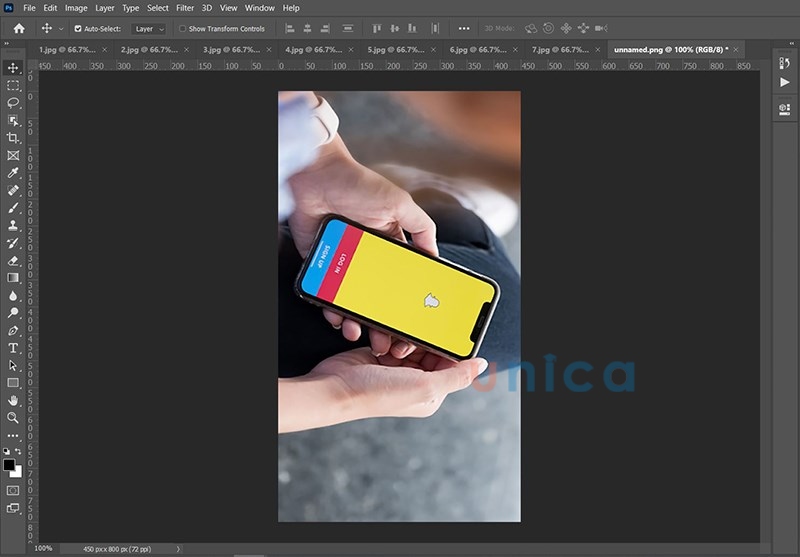Open the Auto-Select Layer dropdown
The width and height of the screenshot is (800, 557).
click(150, 29)
